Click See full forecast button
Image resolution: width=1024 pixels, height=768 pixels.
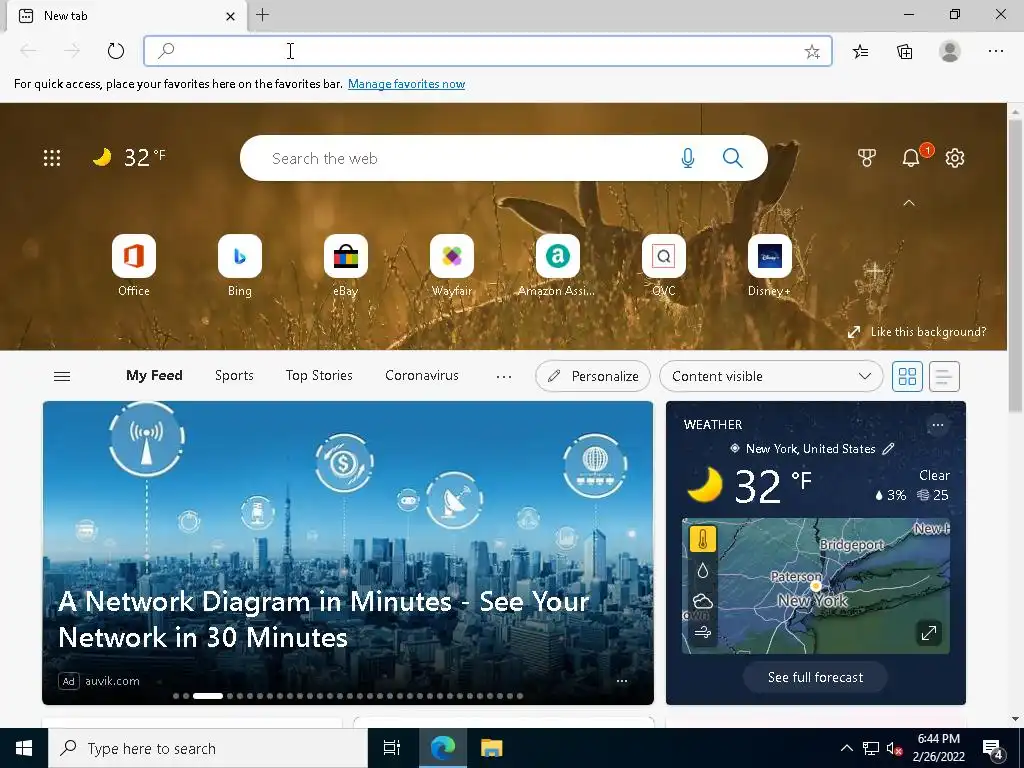(815, 677)
